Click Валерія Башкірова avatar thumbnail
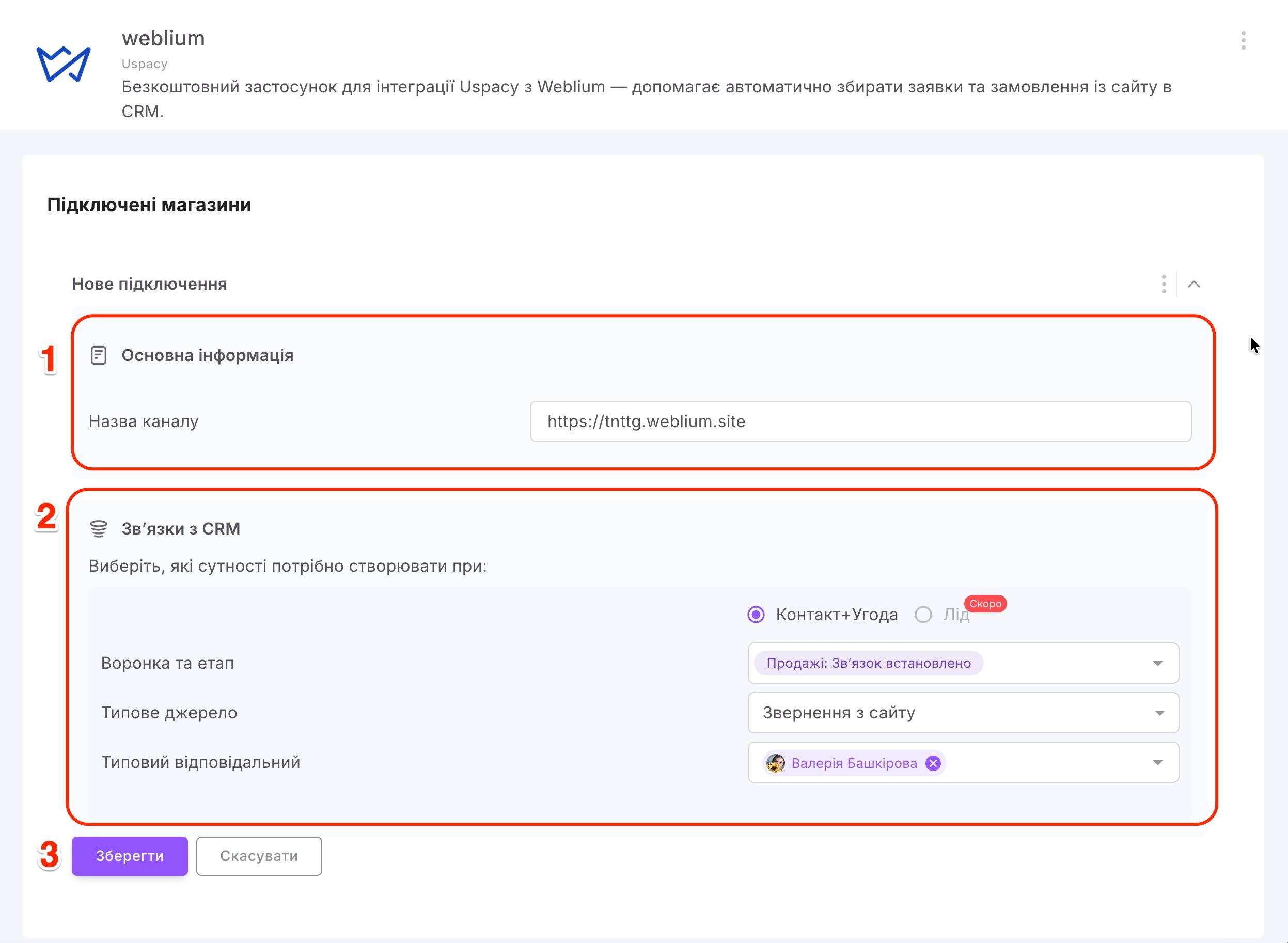Image resolution: width=1288 pixels, height=943 pixels. pos(775,763)
